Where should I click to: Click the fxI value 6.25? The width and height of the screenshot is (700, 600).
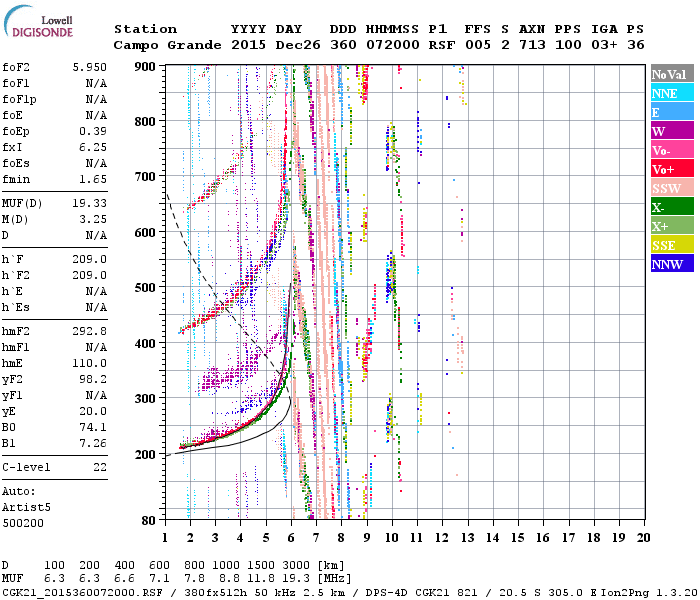(93, 147)
